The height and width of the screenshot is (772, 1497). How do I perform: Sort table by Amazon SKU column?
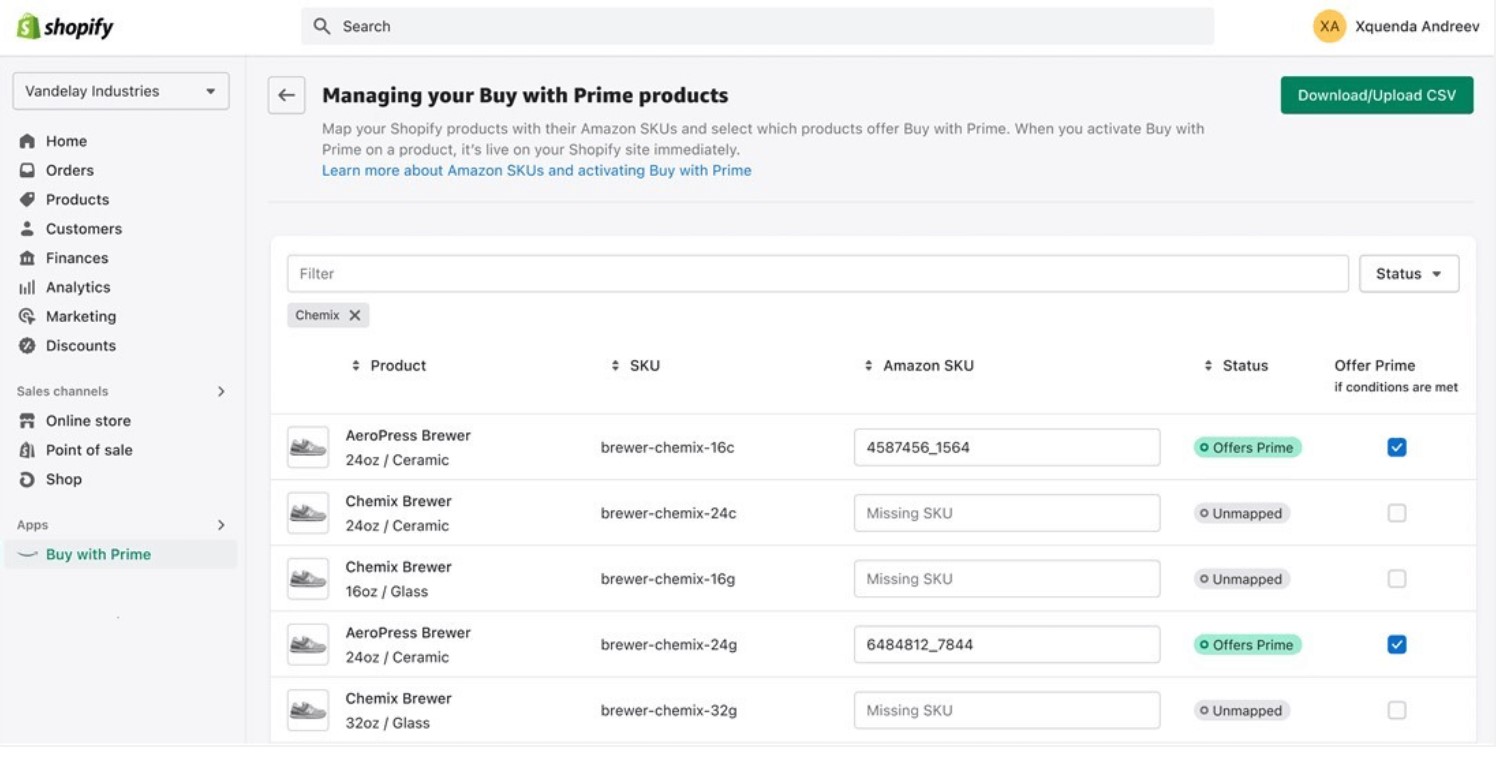868,366
